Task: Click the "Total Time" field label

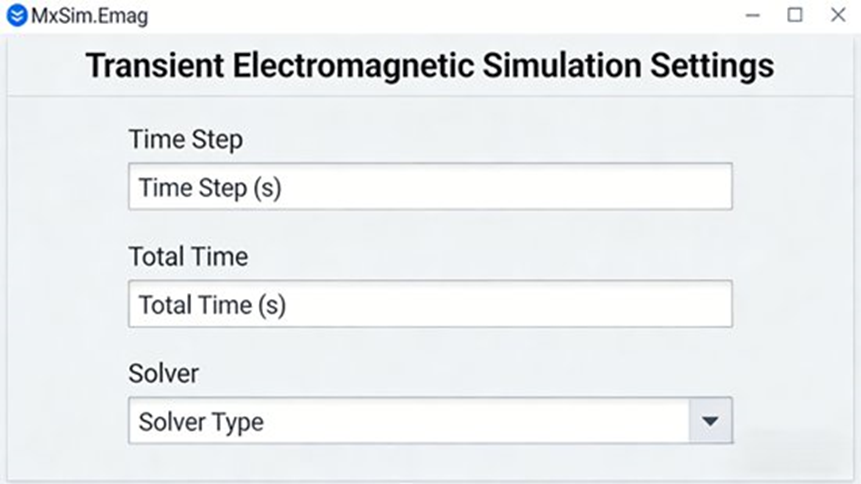Action: click(188, 257)
